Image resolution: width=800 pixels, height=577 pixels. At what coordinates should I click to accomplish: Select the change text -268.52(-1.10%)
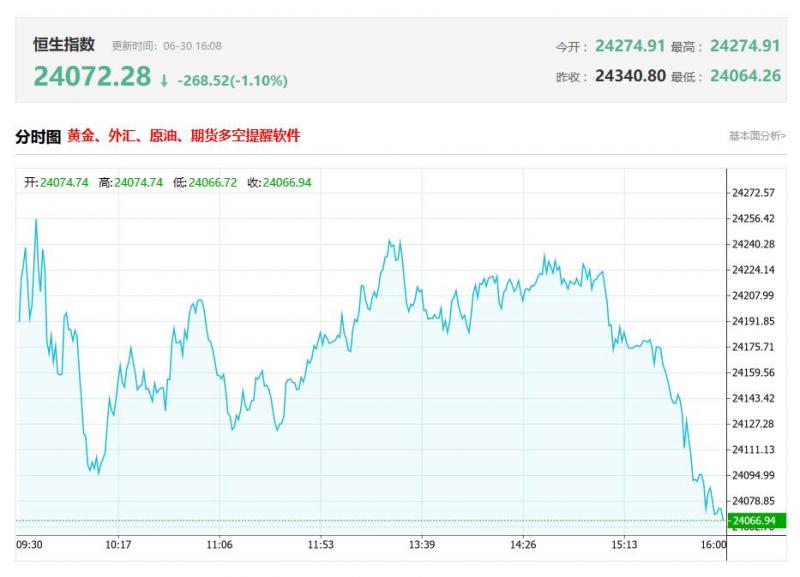[233, 81]
